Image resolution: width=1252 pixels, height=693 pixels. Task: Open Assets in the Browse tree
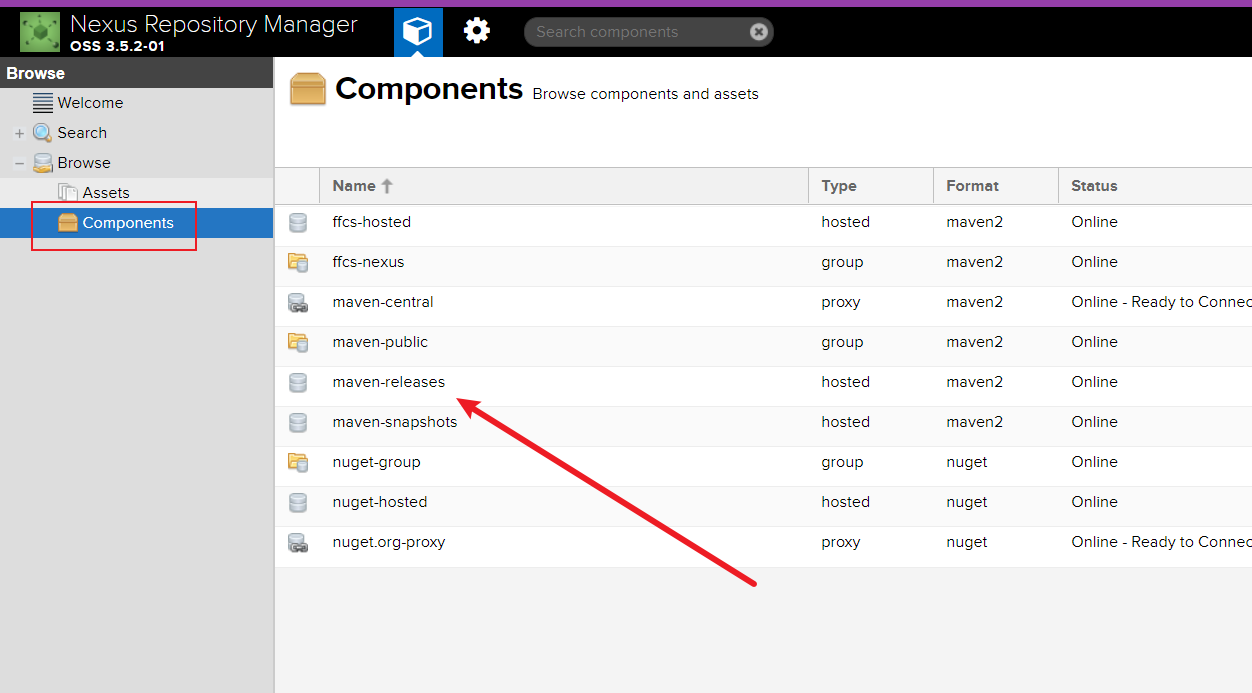(106, 193)
